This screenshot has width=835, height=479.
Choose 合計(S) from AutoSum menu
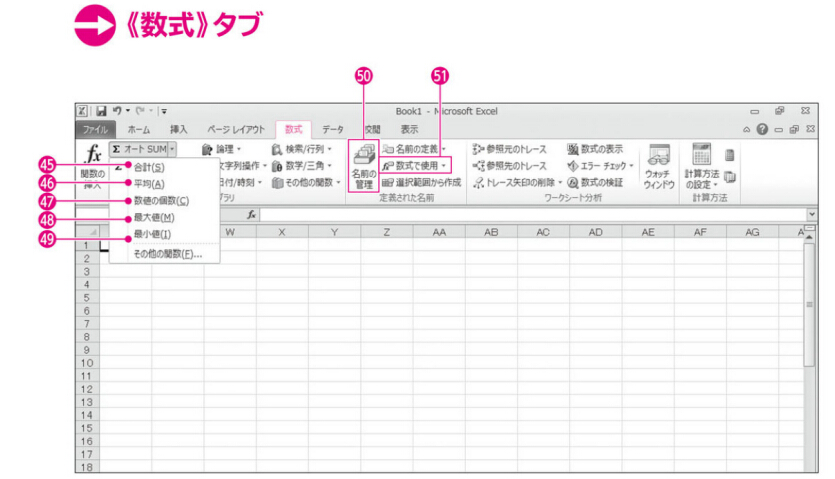point(165,167)
